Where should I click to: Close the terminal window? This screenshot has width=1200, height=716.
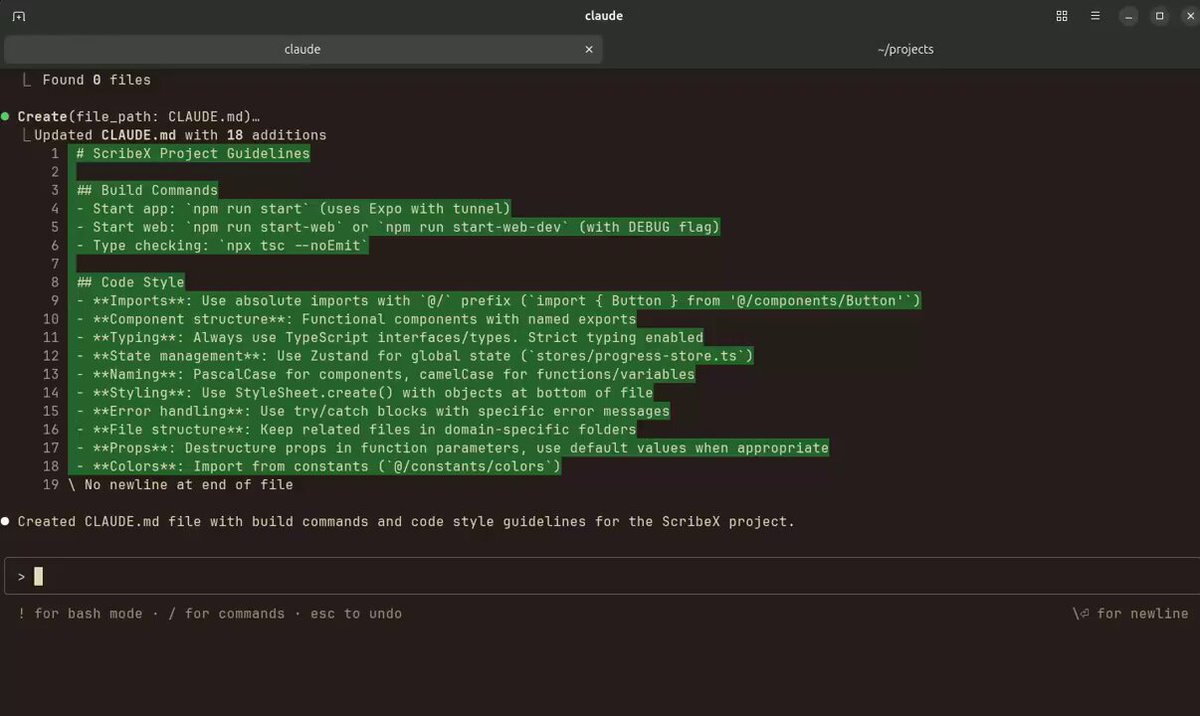click(x=1190, y=16)
